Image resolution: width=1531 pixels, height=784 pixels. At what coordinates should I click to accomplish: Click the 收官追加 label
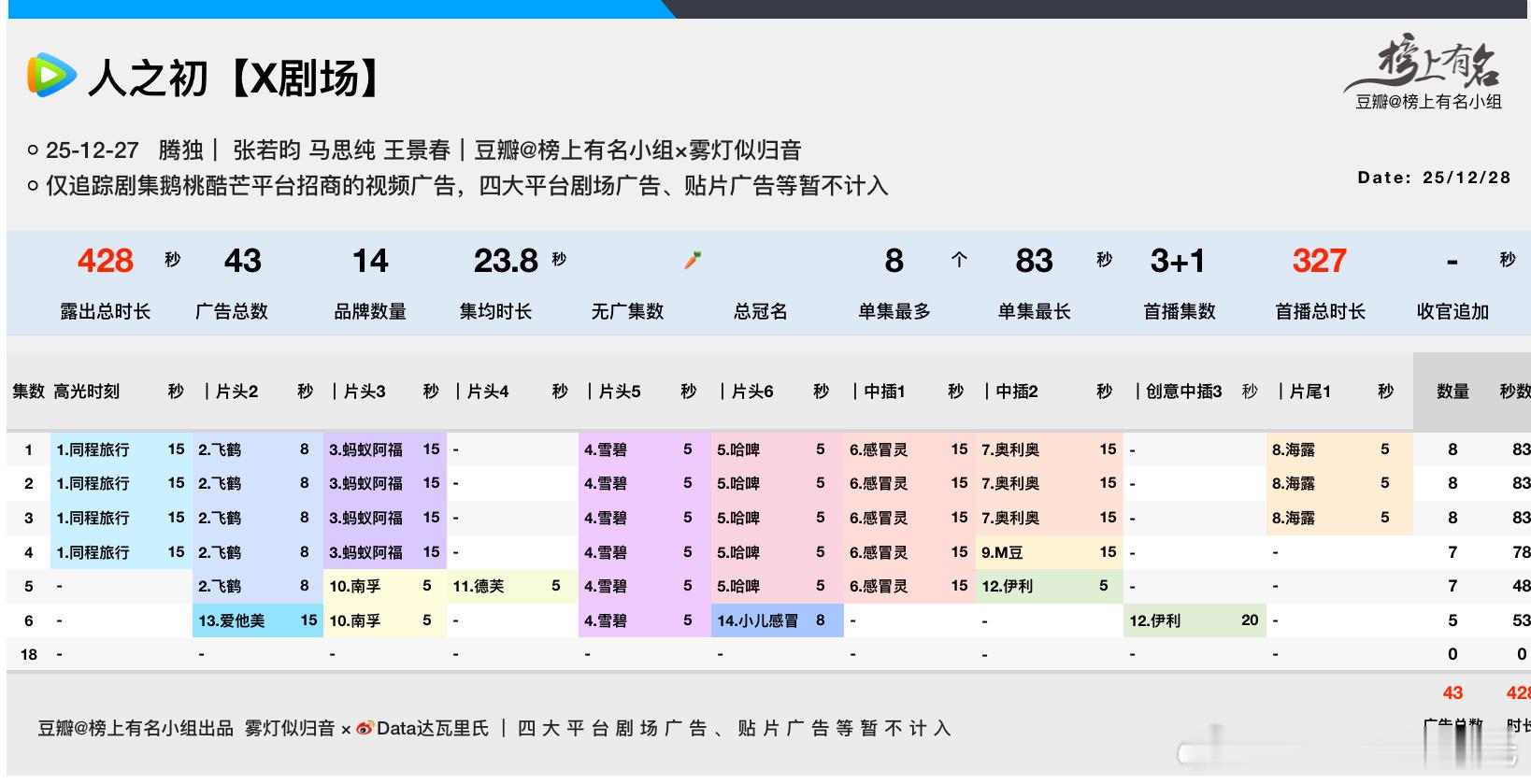pyautogui.click(x=1452, y=311)
